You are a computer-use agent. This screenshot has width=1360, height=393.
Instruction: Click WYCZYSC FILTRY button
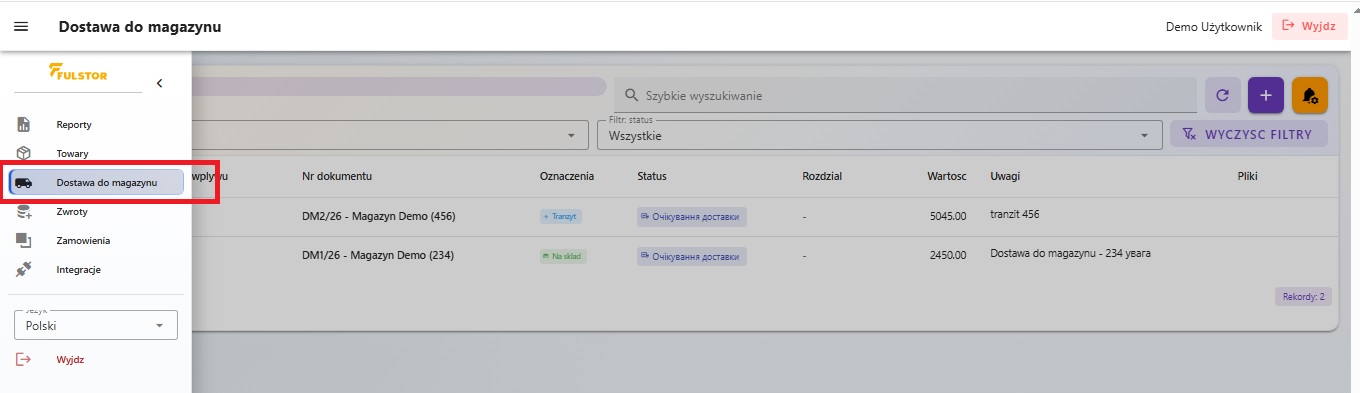point(1249,135)
